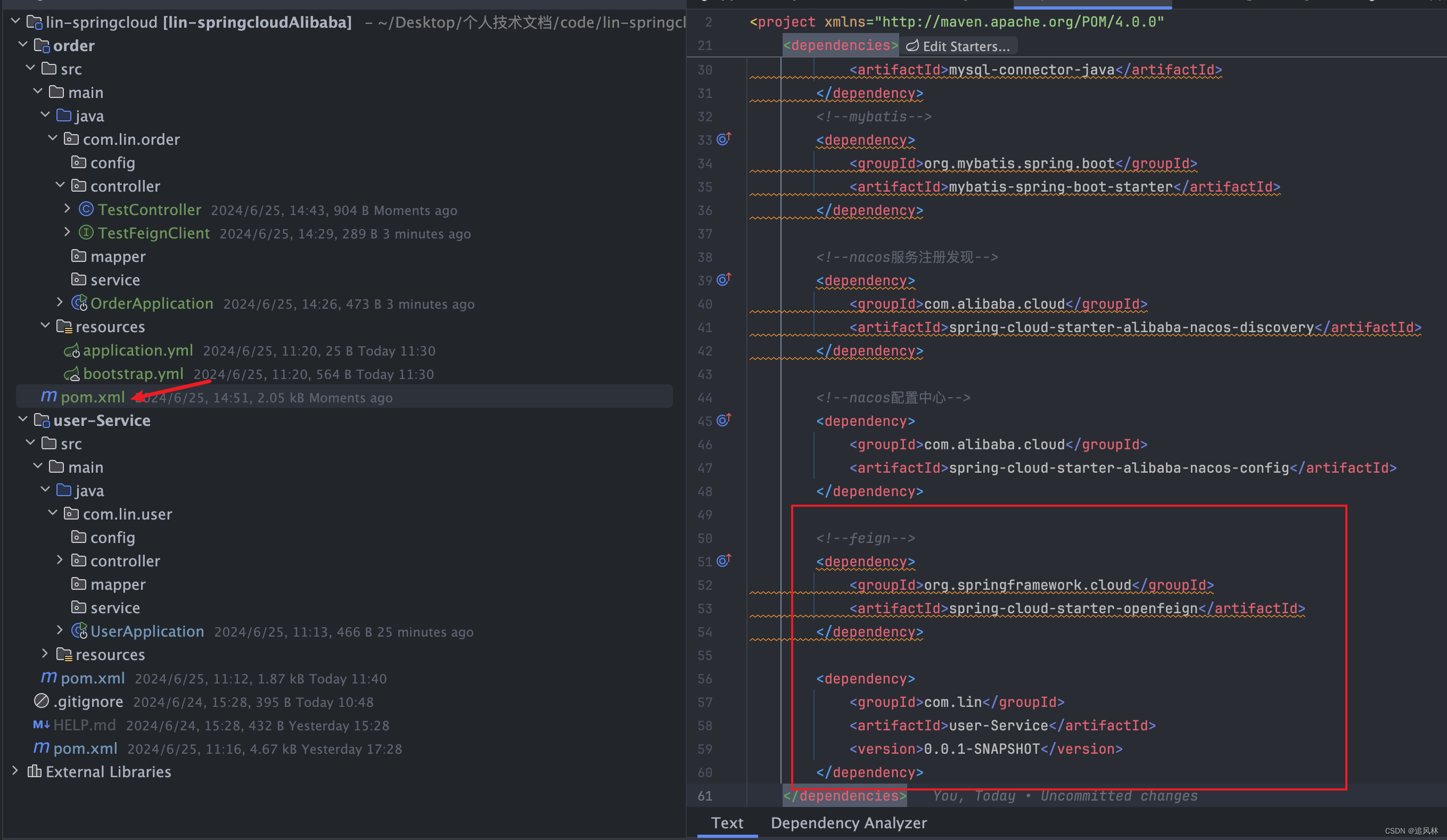The width and height of the screenshot is (1447, 840).
Task: Click gutter dependency marker on line 39
Action: click(723, 279)
